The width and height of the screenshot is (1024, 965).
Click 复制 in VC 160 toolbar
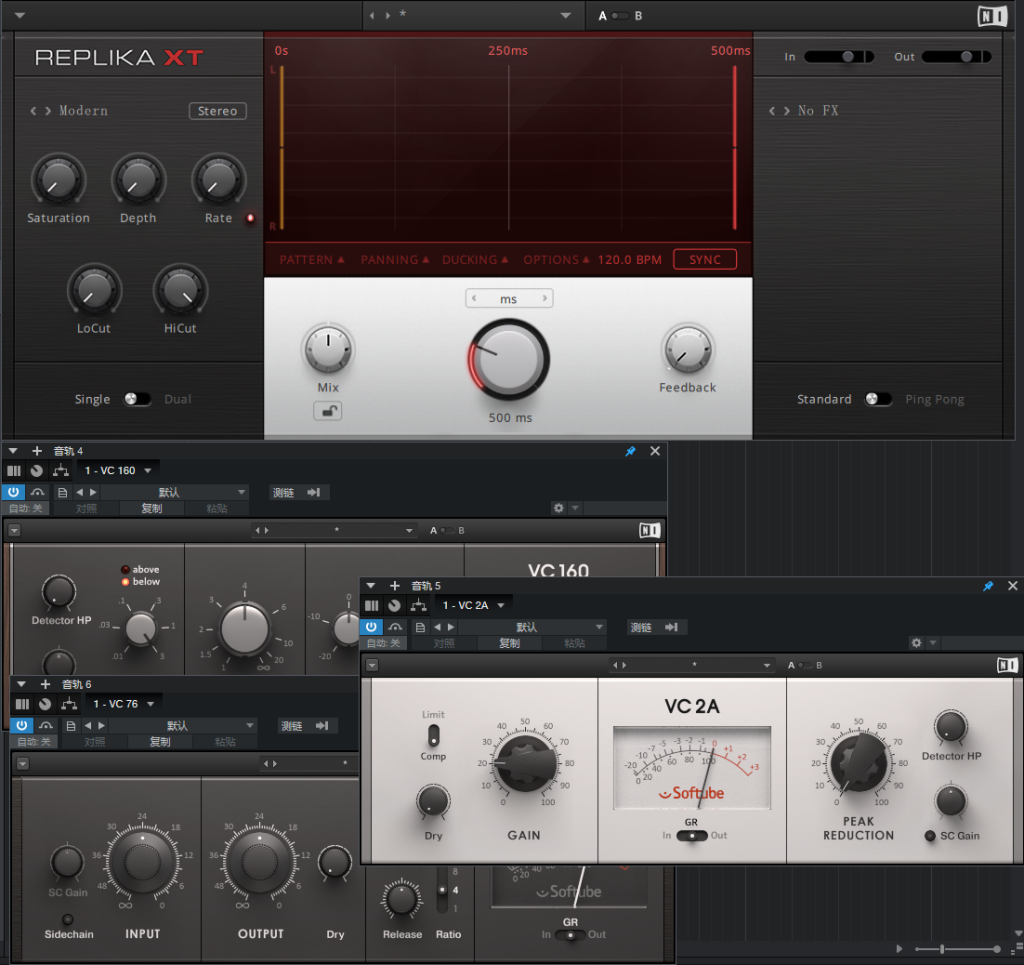(x=152, y=509)
